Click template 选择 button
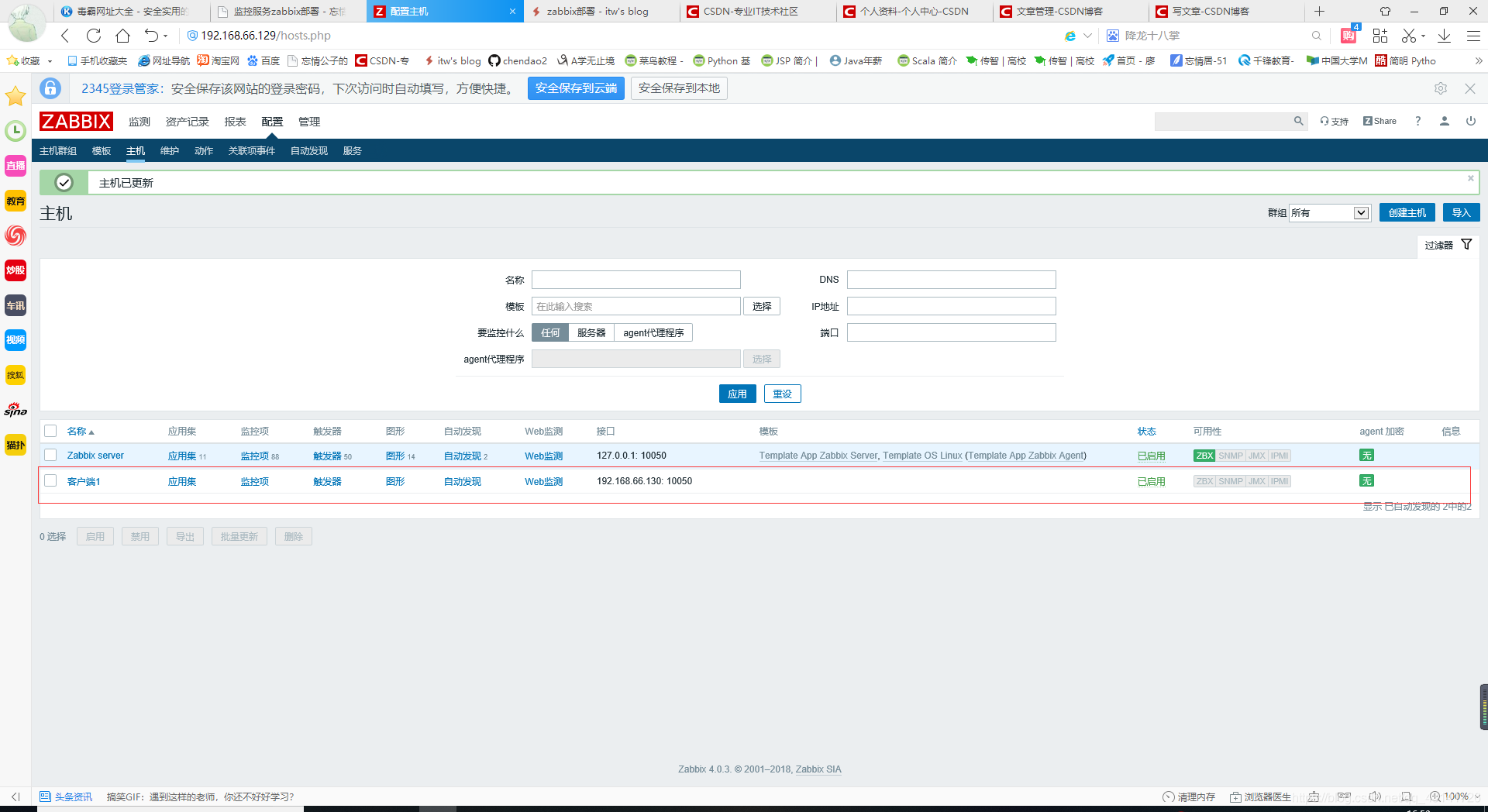 pyautogui.click(x=762, y=306)
